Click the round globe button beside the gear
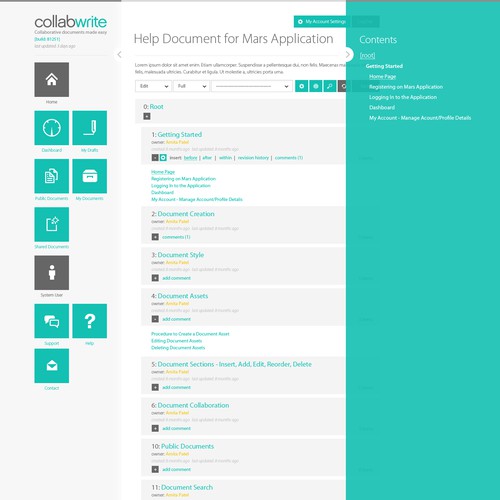The width and height of the screenshot is (500, 500). click(x=316, y=86)
